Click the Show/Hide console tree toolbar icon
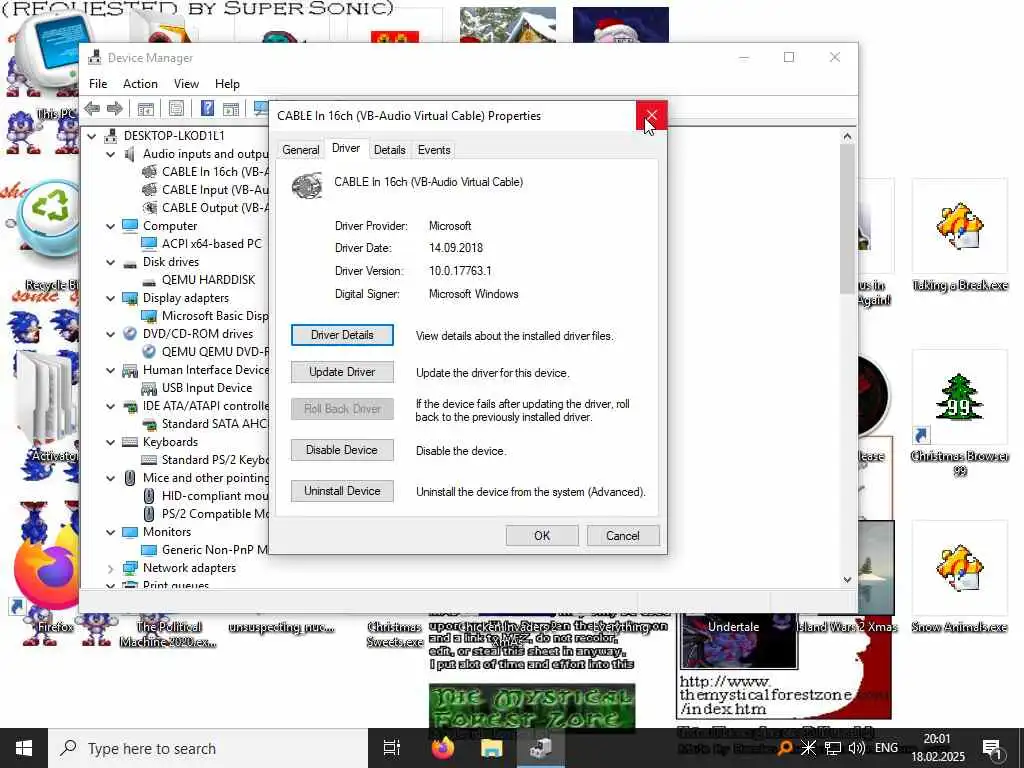Screen dimensions: 1024x768 point(146,108)
